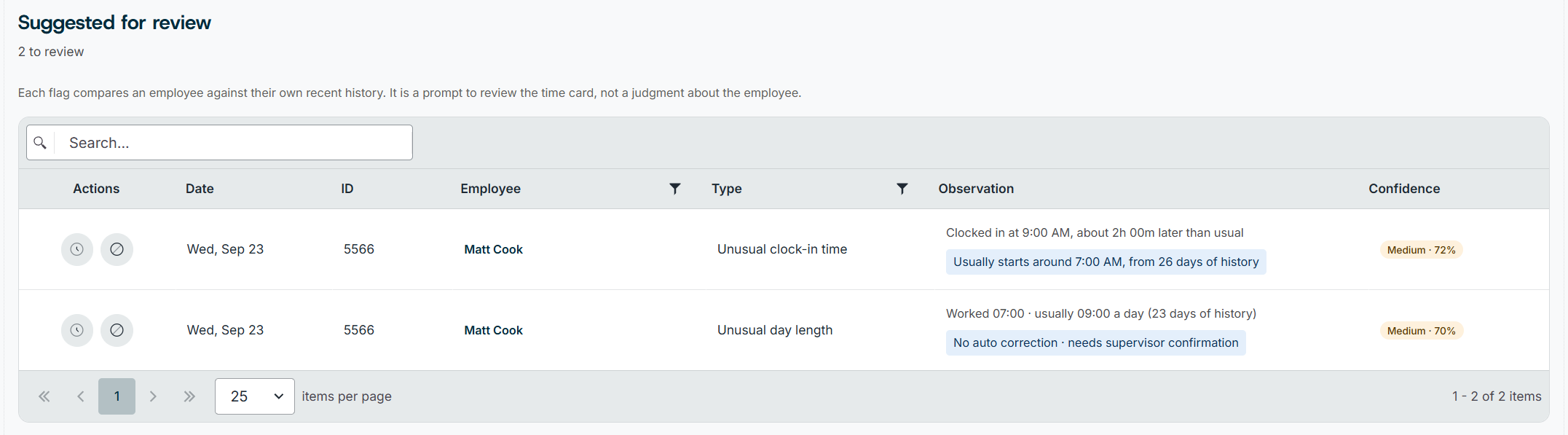Sort by the ID column header
The image size is (1568, 435).
click(x=347, y=189)
